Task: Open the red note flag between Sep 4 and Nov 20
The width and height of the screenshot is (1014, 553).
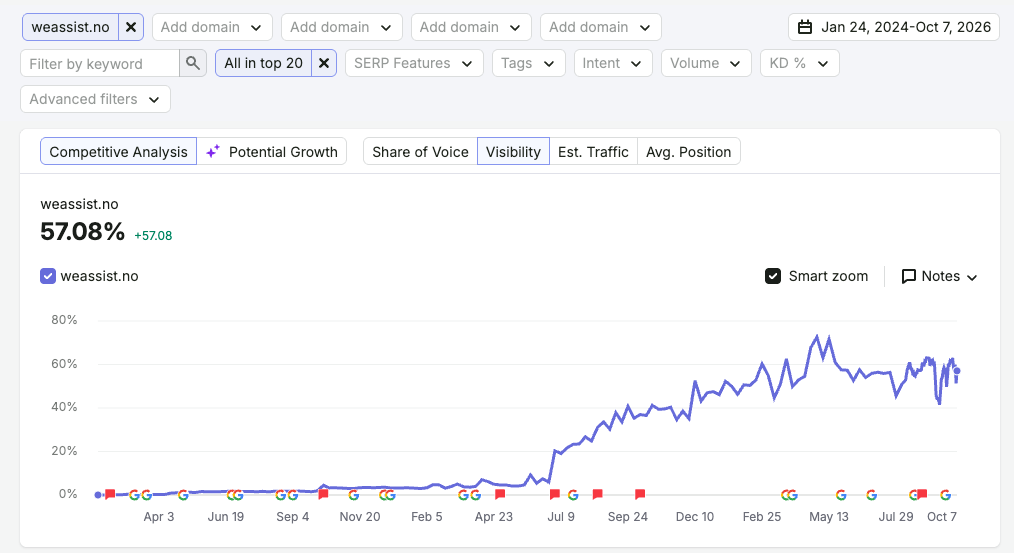Action: point(323,494)
